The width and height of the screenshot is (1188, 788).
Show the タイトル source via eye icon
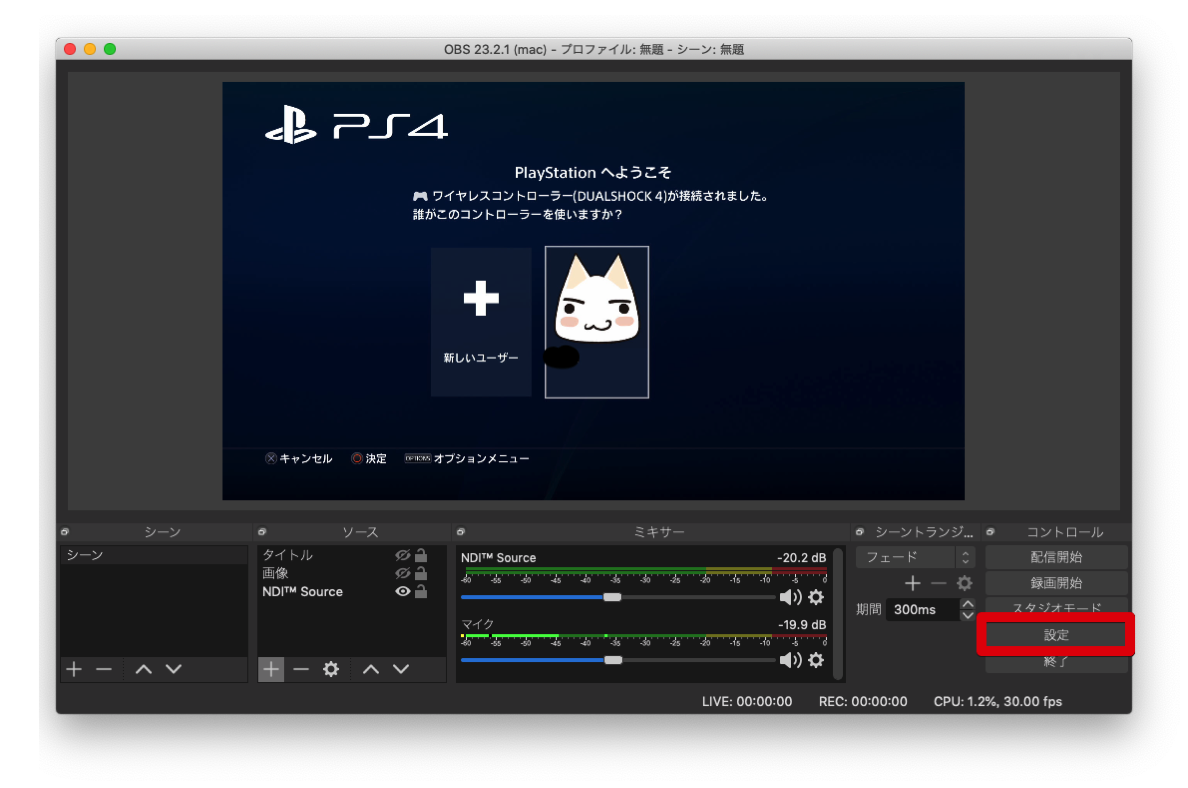click(402, 555)
